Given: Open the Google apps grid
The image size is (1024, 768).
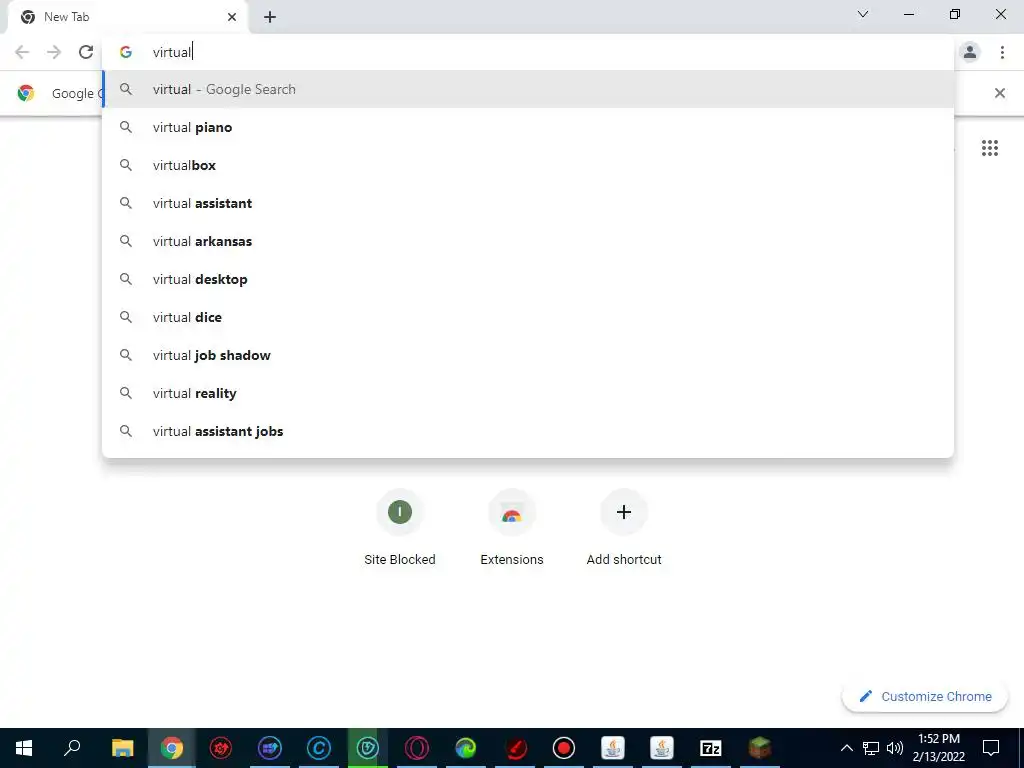Looking at the screenshot, I should click(x=990, y=148).
